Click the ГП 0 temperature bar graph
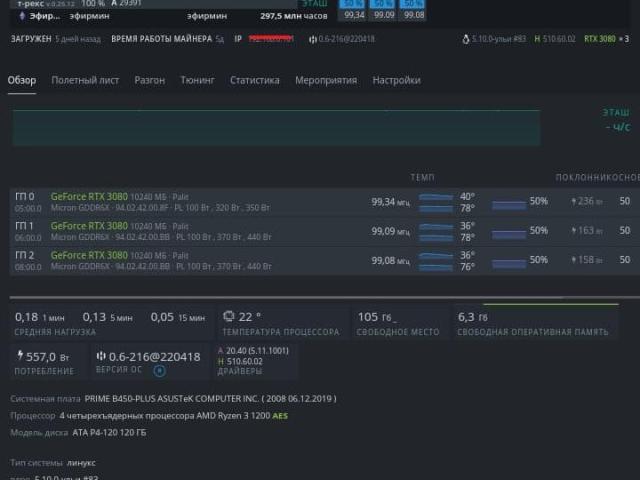Viewport: 640px width, 480px height. (x=435, y=201)
